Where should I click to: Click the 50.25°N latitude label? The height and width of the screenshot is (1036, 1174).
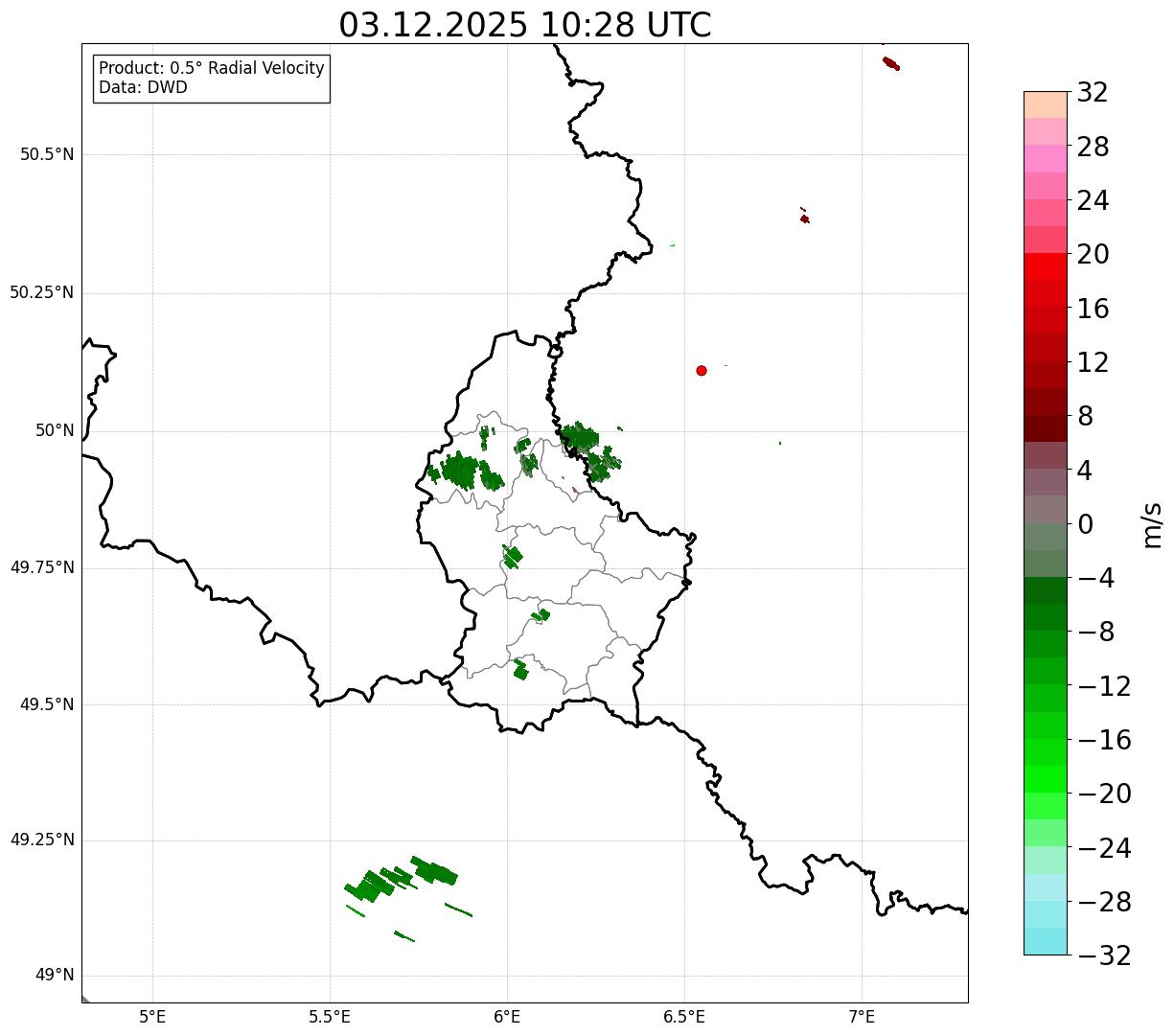tap(42, 292)
